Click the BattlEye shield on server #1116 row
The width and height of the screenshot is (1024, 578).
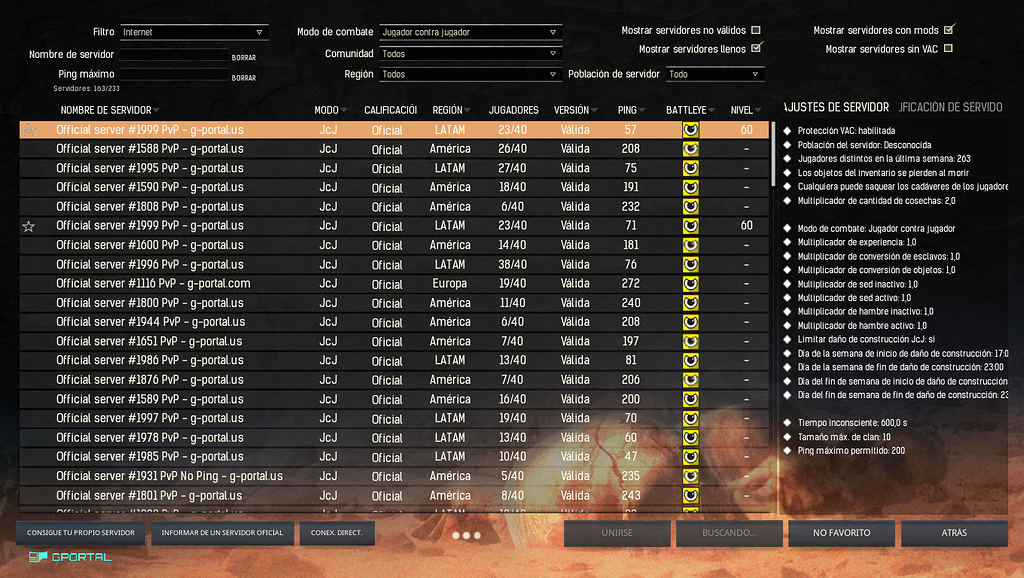pyautogui.click(x=689, y=283)
